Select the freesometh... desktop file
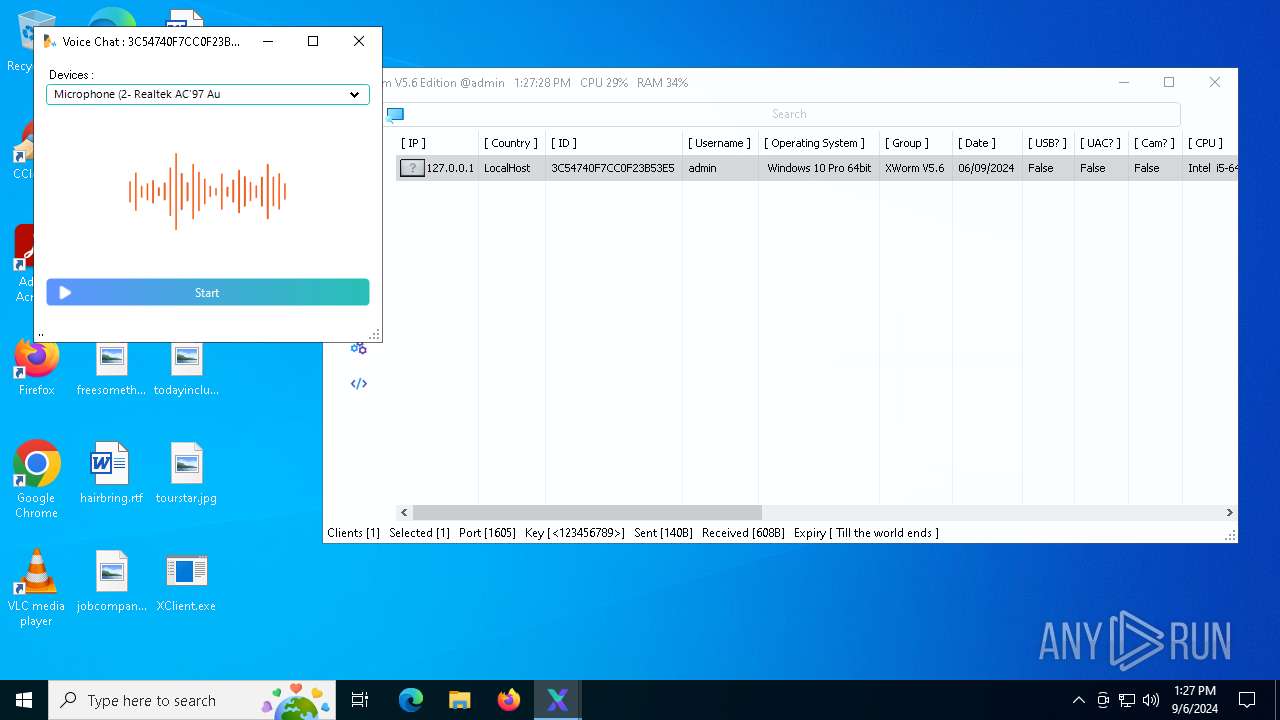Image resolution: width=1280 pixels, height=720 pixels. pos(111,370)
